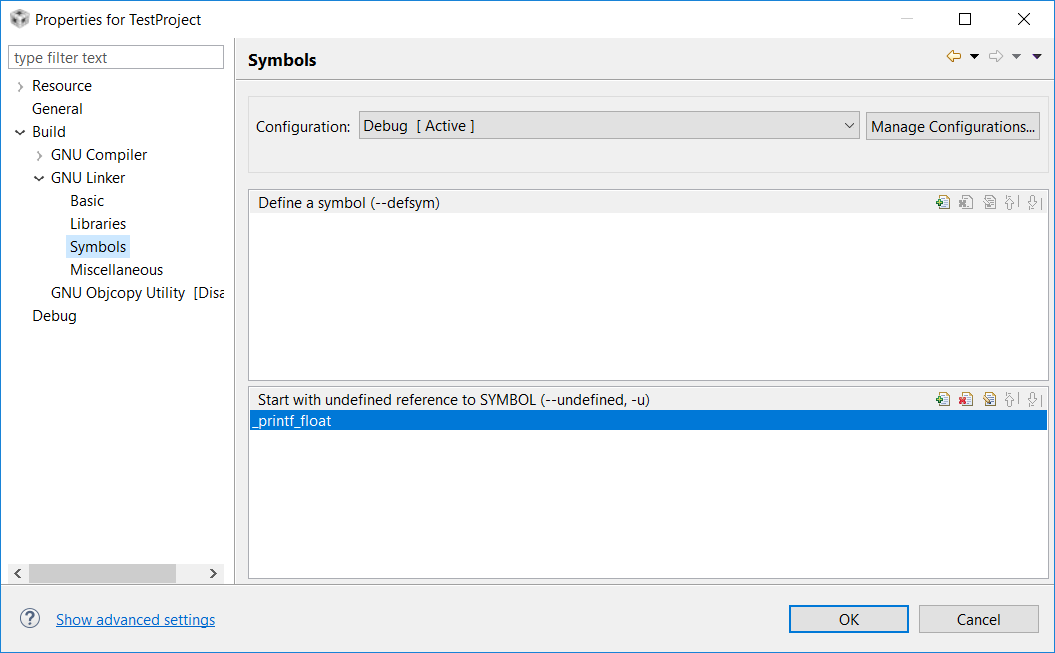Click Show advanced settings link

[135, 620]
